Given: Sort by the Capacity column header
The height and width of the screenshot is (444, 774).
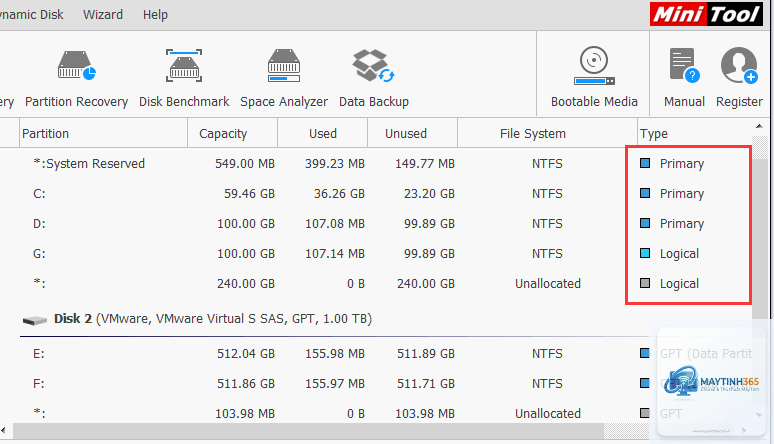Looking at the screenshot, I should pos(232,133).
